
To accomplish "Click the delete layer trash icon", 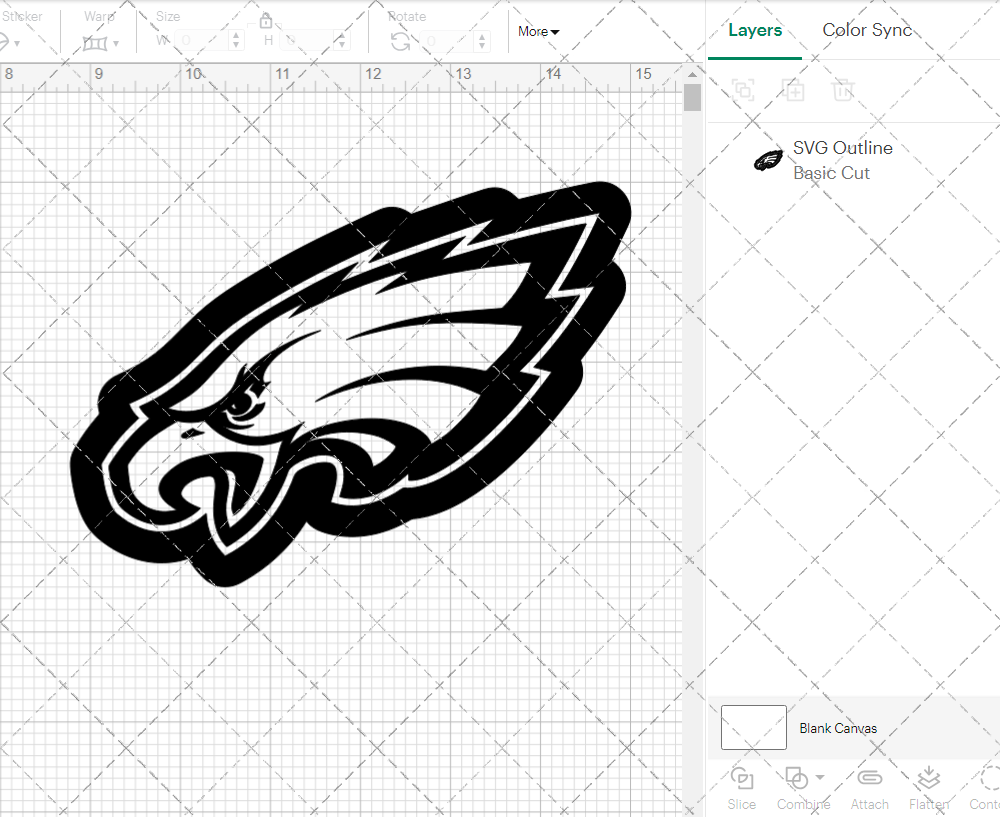I will pyautogui.click(x=843, y=90).
